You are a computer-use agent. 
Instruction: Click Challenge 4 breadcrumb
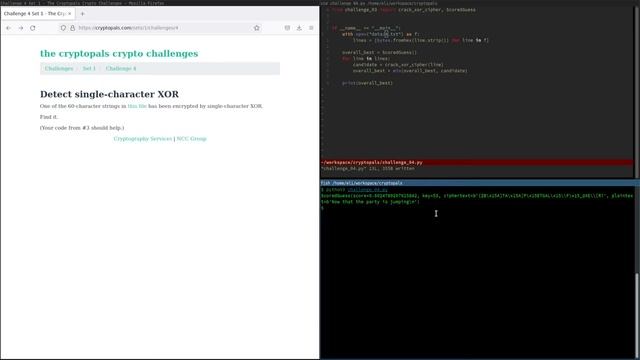(121, 69)
